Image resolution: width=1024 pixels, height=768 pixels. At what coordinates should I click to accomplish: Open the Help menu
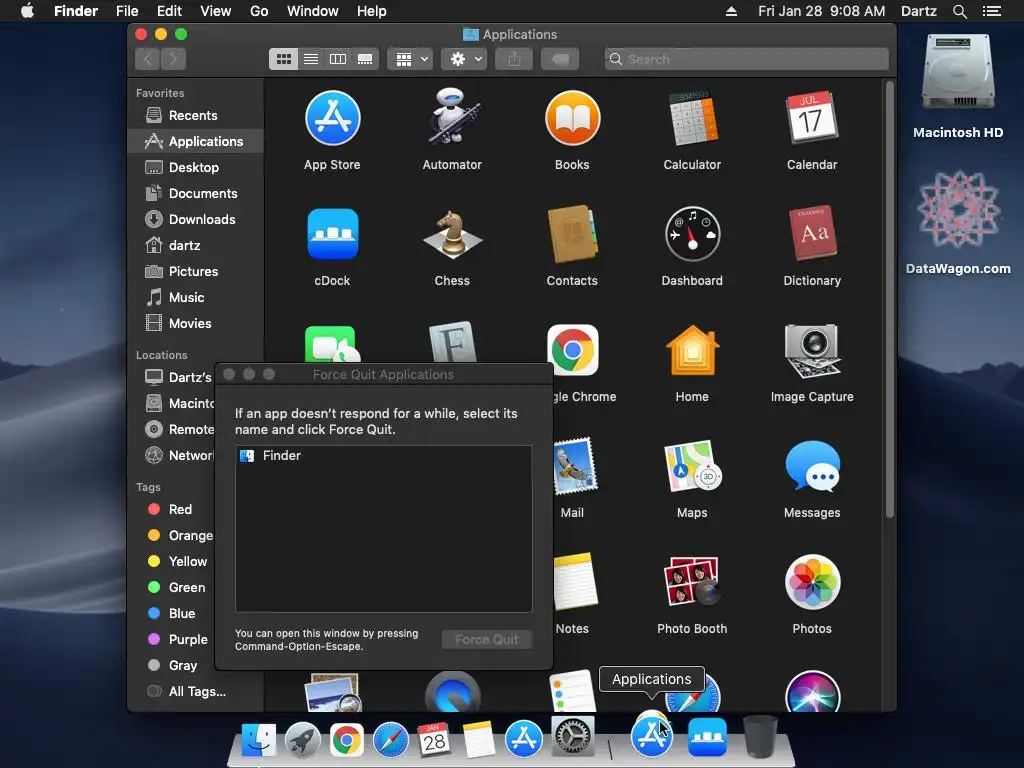372,11
